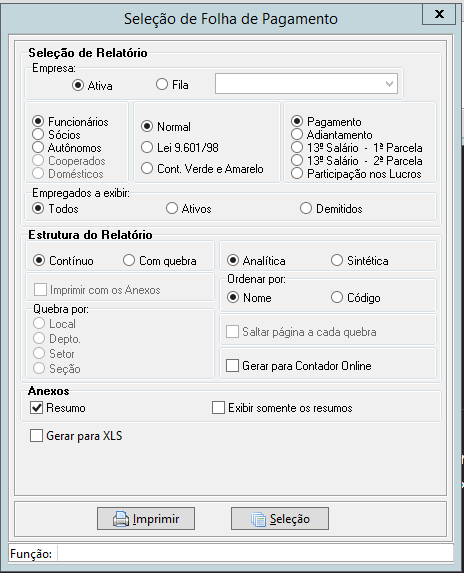Set report structure to Com quebra

[129, 260]
